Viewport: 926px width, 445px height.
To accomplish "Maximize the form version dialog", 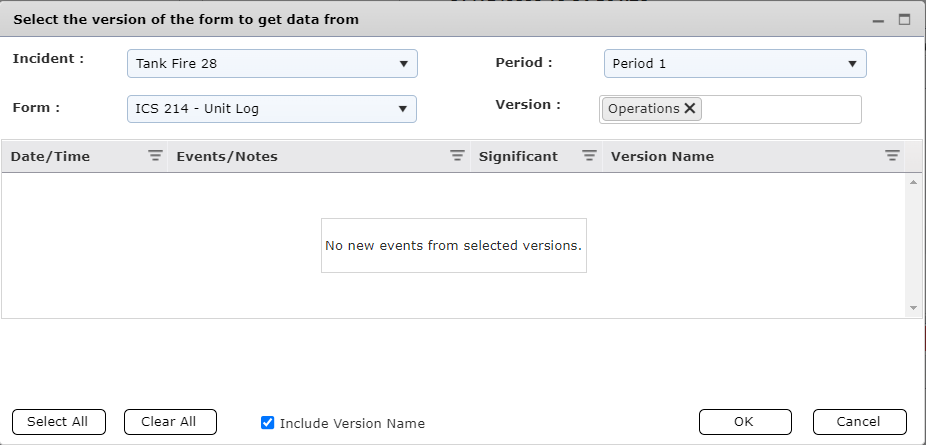I will (x=904, y=19).
